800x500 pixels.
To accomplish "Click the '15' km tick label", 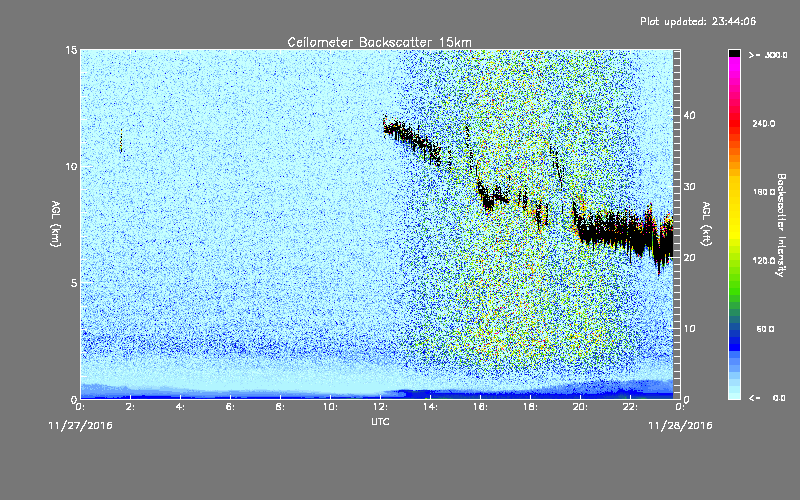I will 71,50.
